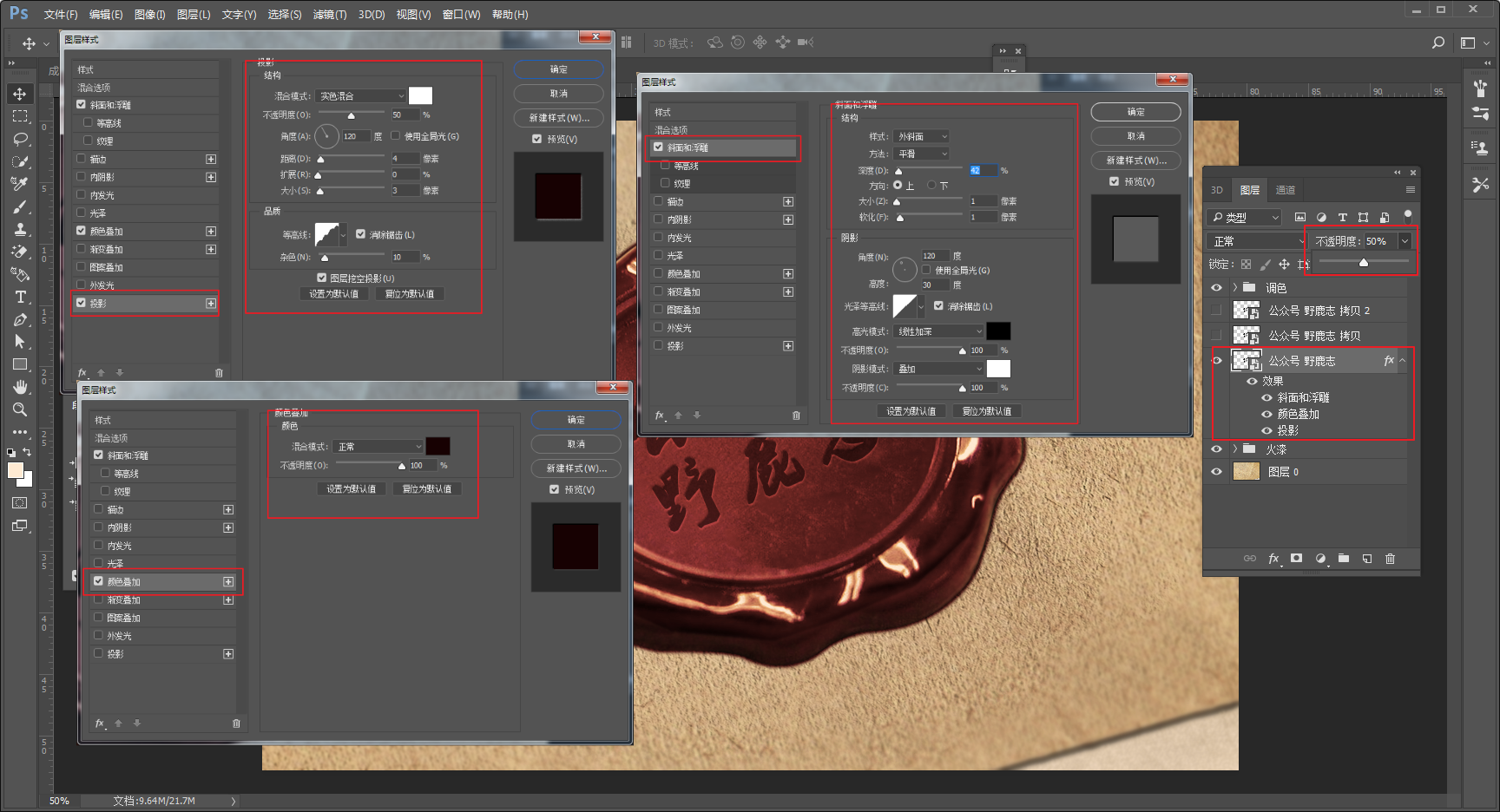Viewport: 1500px width, 812px height.
Task: Open the 线性加深 highlight mode dropdown
Action: tap(939, 331)
